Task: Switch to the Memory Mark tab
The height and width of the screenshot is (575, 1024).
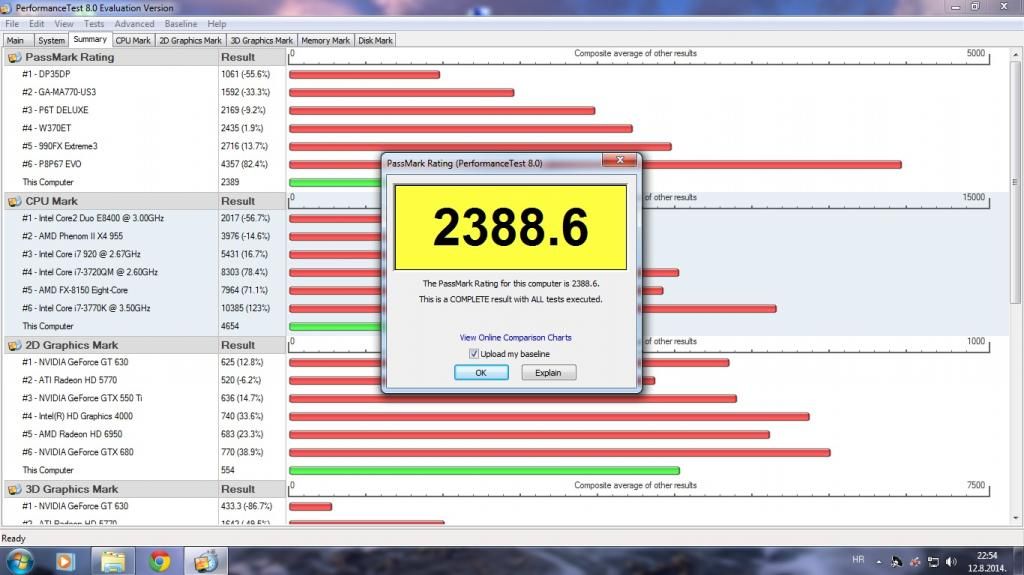Action: 325,41
